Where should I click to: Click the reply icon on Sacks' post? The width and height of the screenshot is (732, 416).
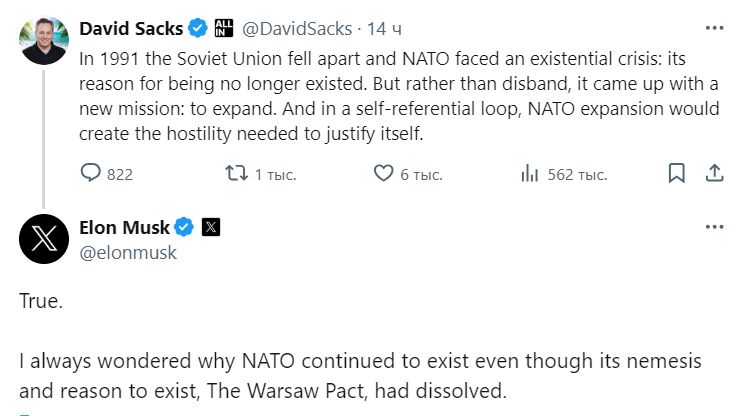(91, 174)
